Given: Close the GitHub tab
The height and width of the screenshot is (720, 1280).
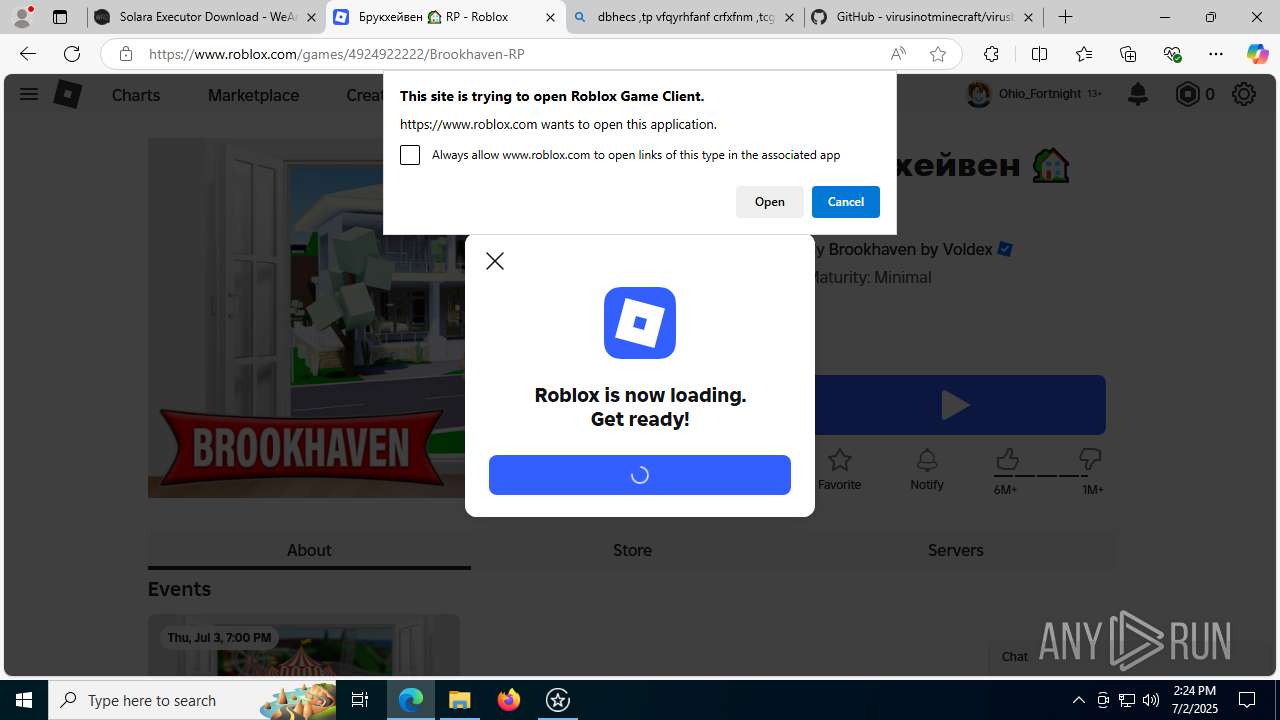Looking at the screenshot, I should click(1028, 17).
